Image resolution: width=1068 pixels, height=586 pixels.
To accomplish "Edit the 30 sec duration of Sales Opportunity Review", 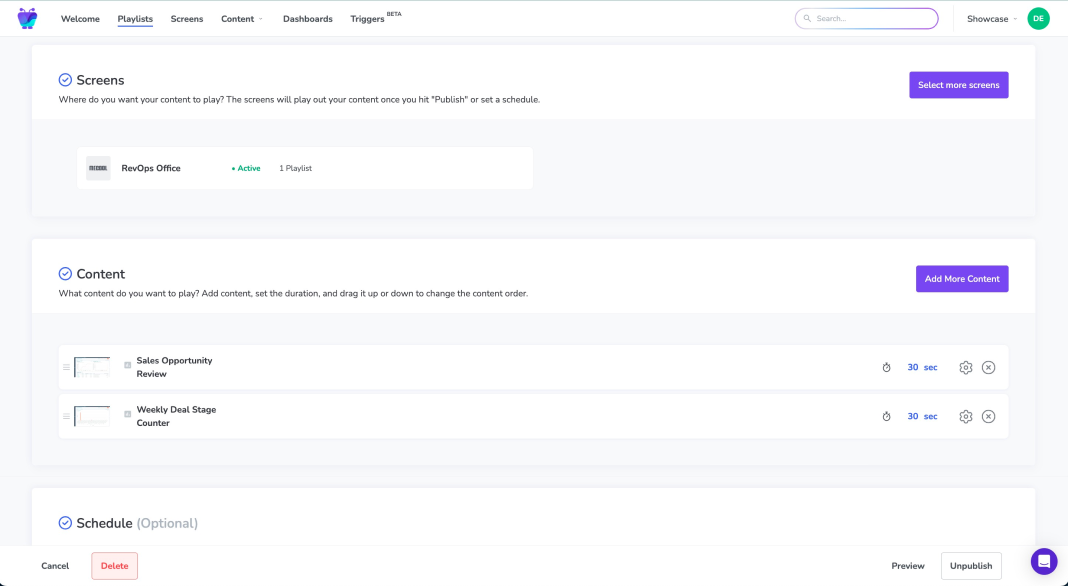I will [x=921, y=367].
